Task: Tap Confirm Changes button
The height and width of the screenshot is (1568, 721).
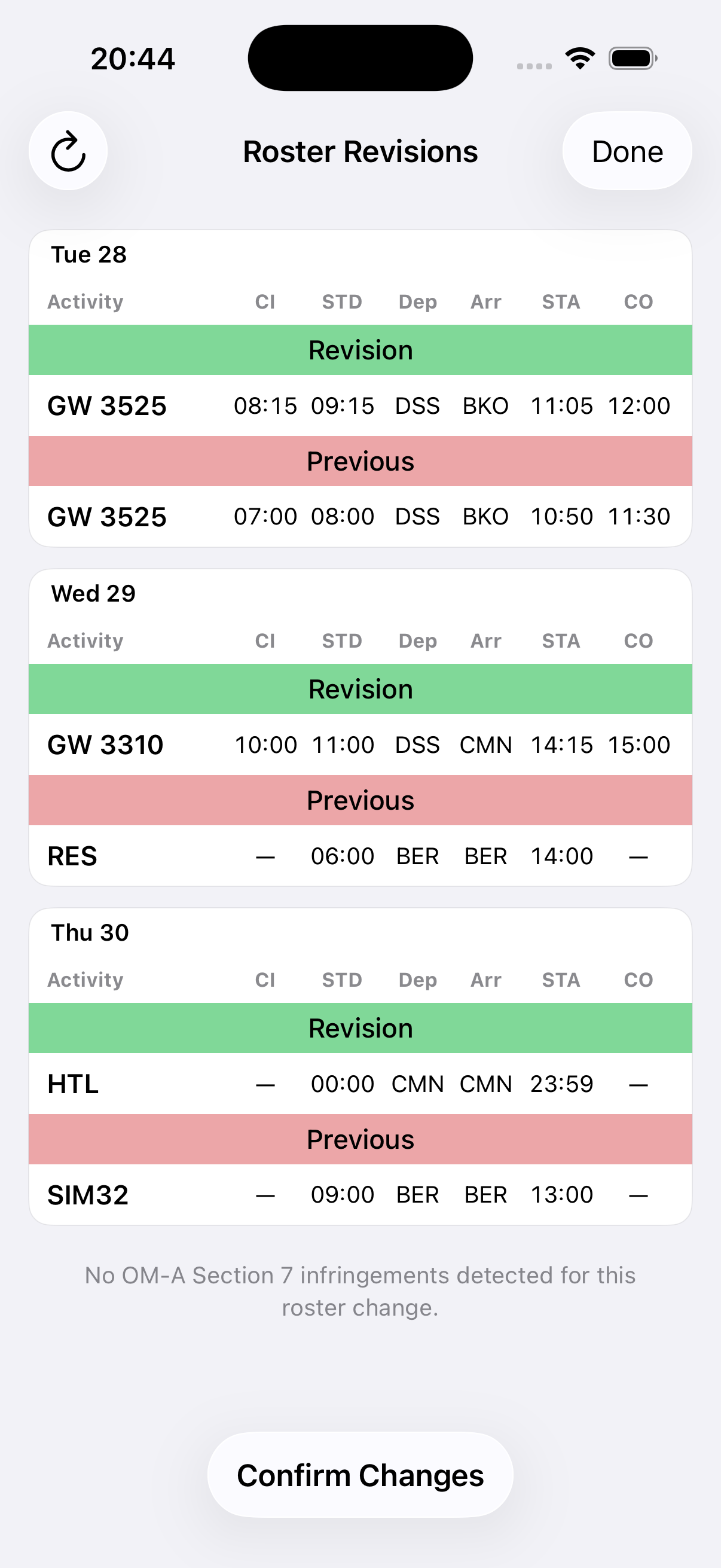Action: (x=360, y=1475)
